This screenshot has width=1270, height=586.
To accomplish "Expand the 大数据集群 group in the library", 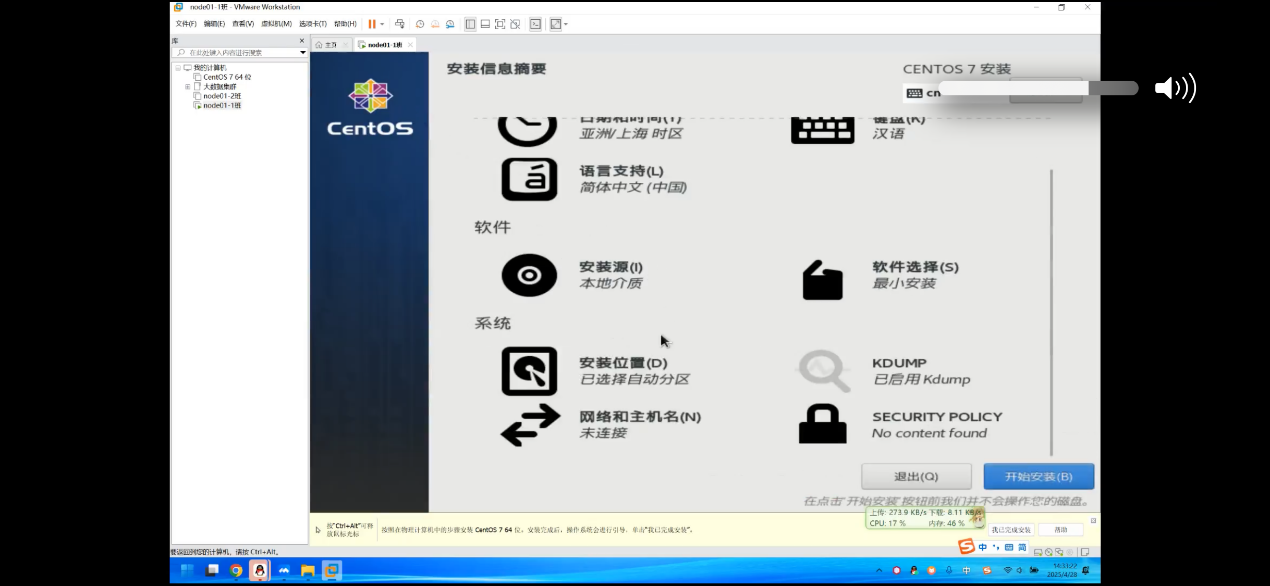I will click(x=187, y=87).
